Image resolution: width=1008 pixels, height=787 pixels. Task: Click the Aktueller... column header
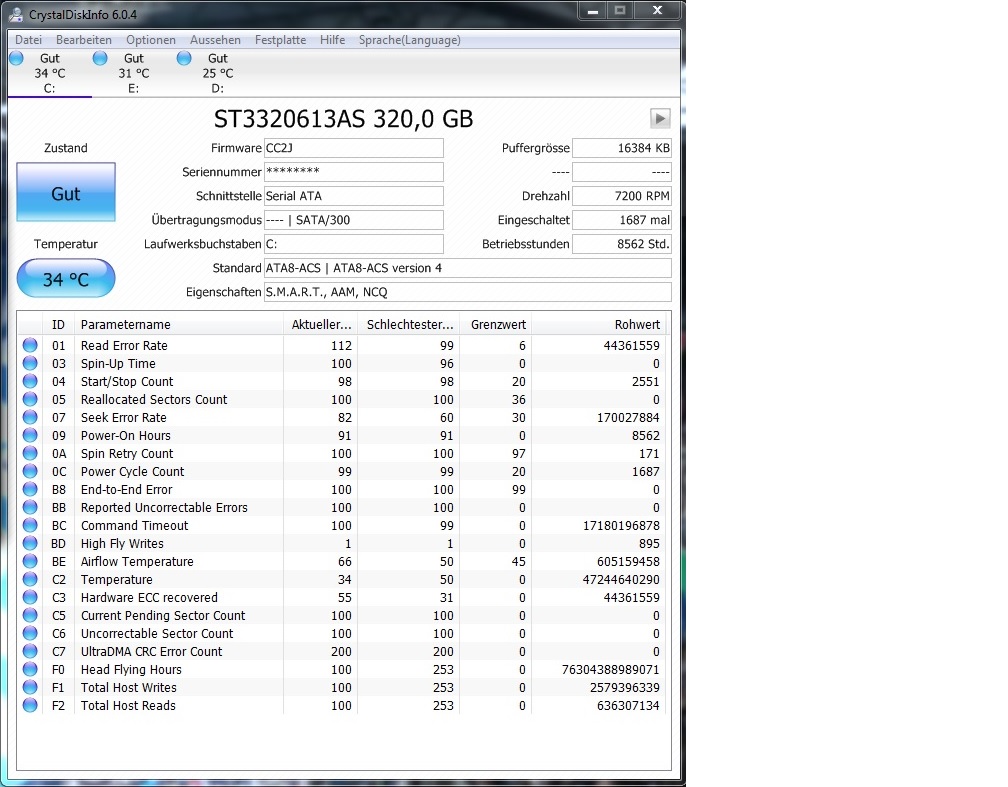point(321,325)
